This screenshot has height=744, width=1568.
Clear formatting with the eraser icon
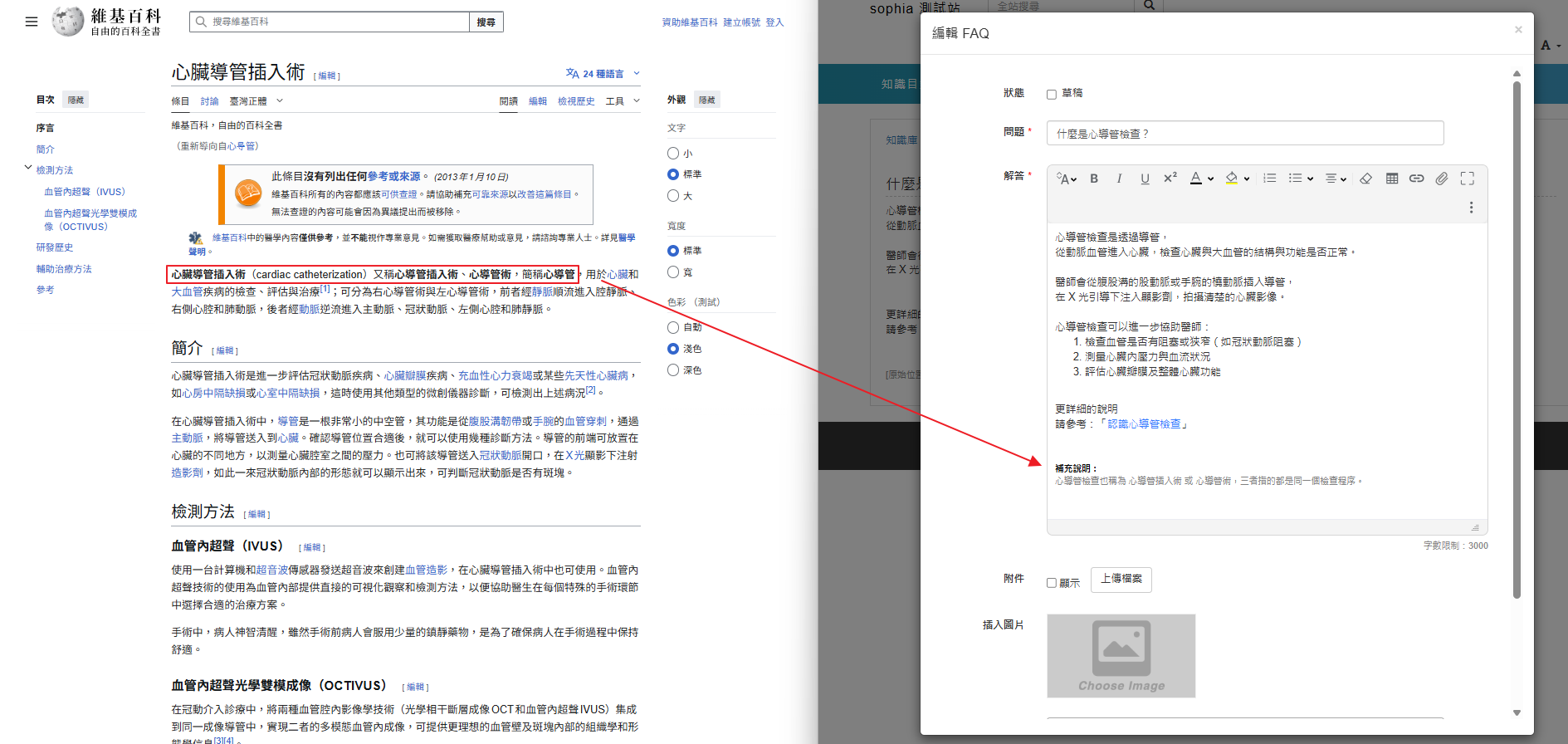[x=1365, y=179]
